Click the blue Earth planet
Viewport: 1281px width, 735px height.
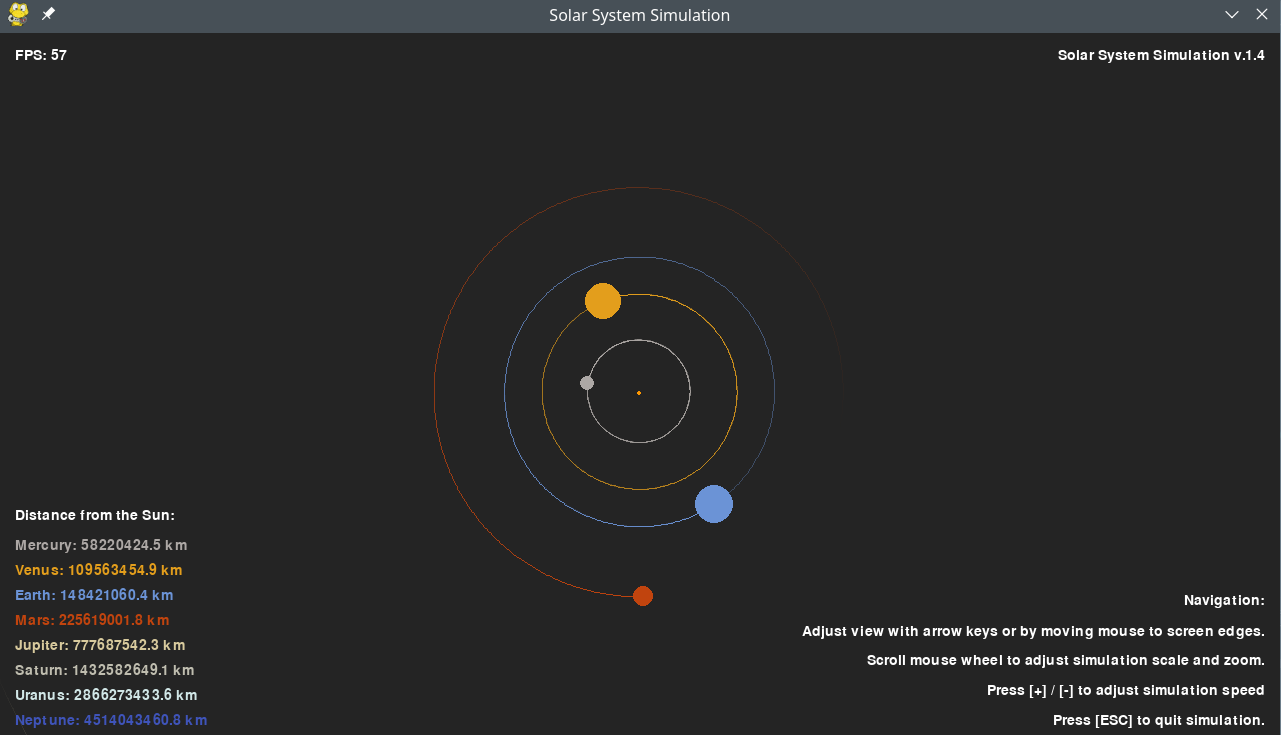coord(714,504)
